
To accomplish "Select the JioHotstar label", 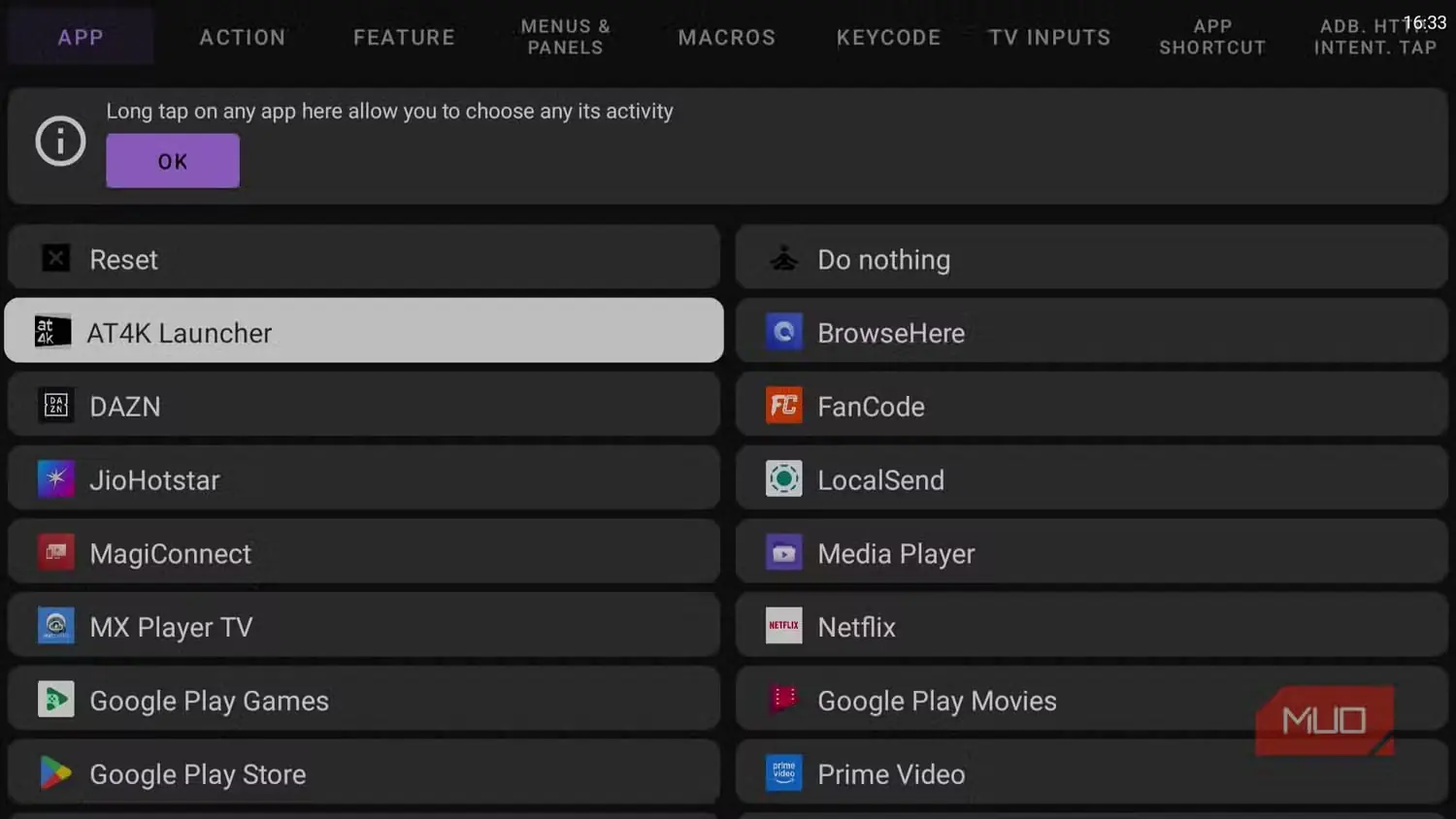I will pos(154,480).
